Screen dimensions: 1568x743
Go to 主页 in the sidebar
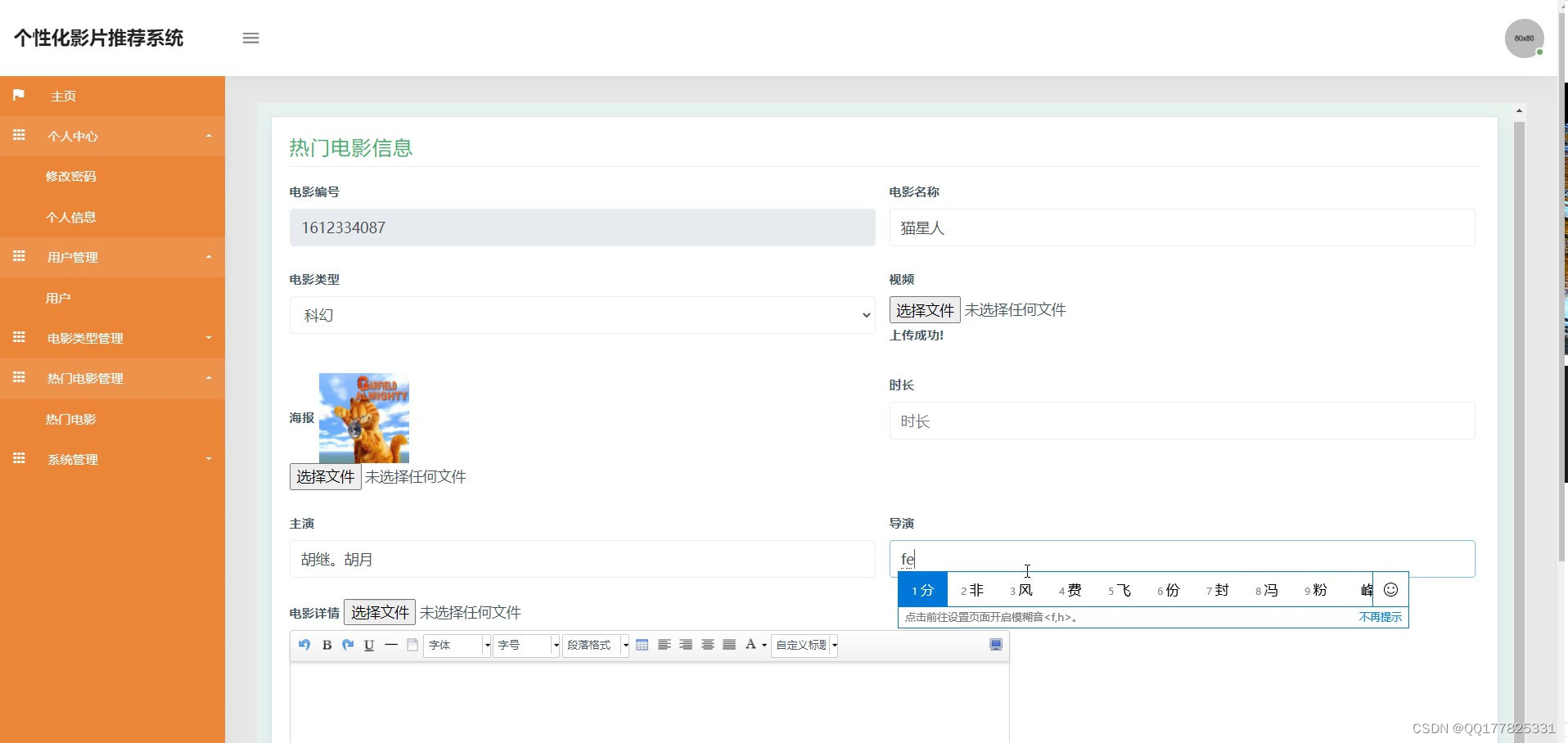point(112,96)
